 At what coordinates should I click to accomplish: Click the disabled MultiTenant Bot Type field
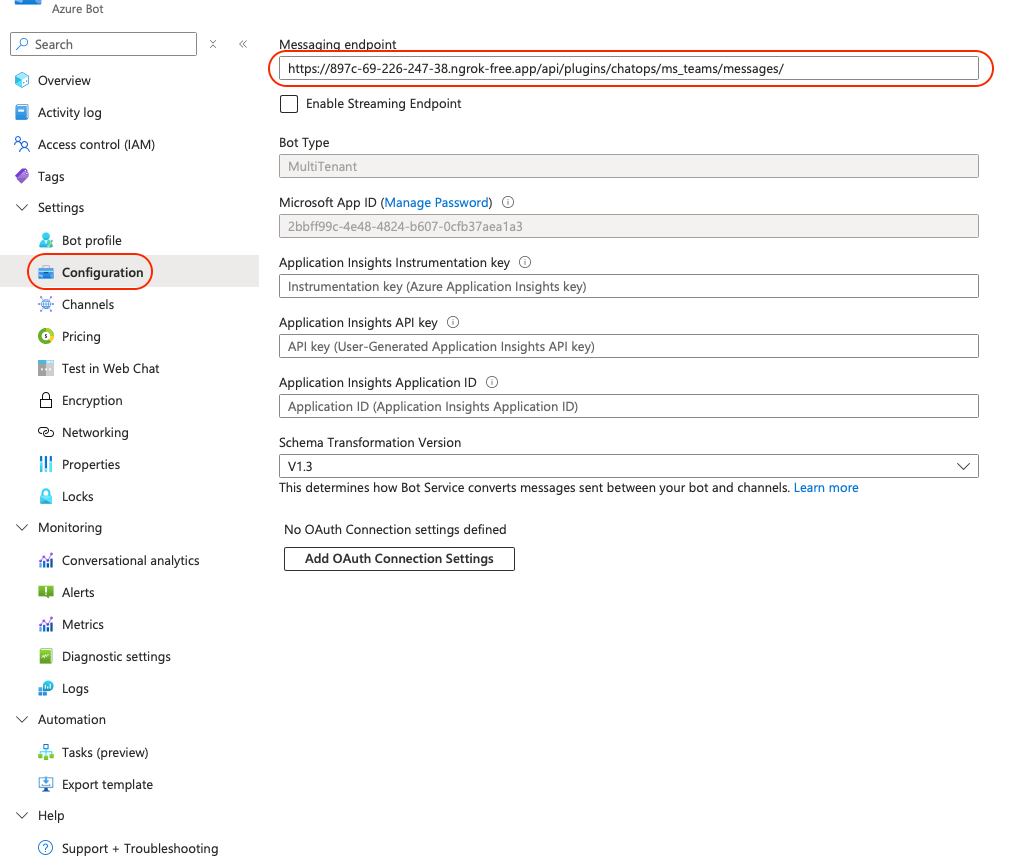(629, 166)
